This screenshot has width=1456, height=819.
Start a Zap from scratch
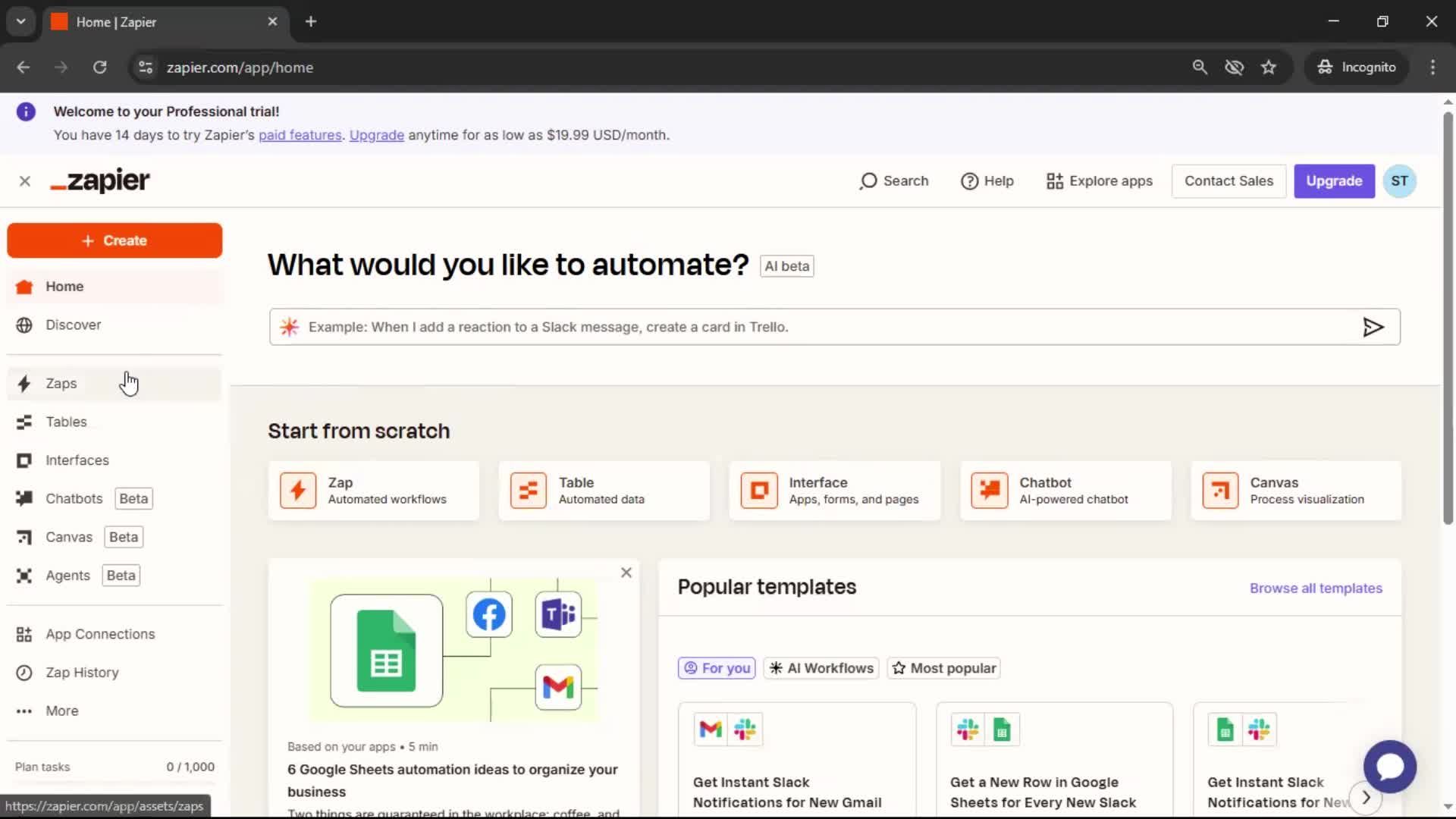374,491
